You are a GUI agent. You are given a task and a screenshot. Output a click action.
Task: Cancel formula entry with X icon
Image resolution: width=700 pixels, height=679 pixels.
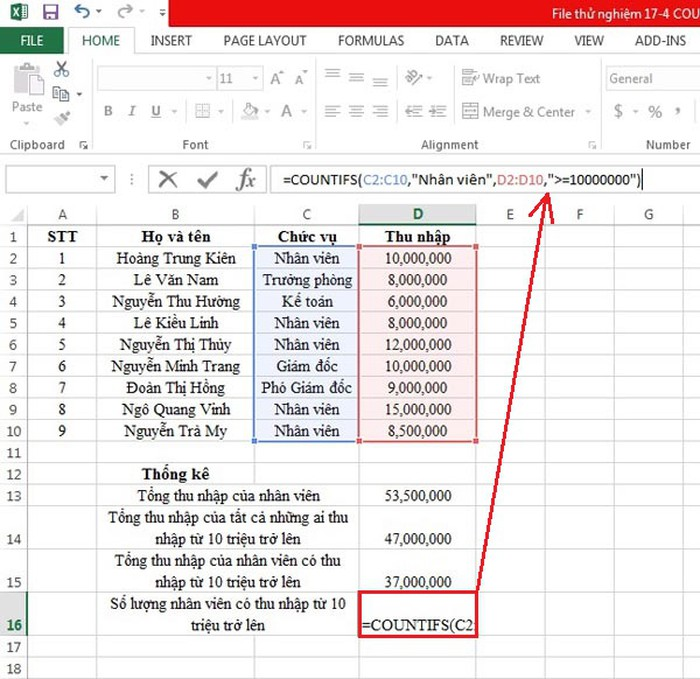click(x=168, y=179)
